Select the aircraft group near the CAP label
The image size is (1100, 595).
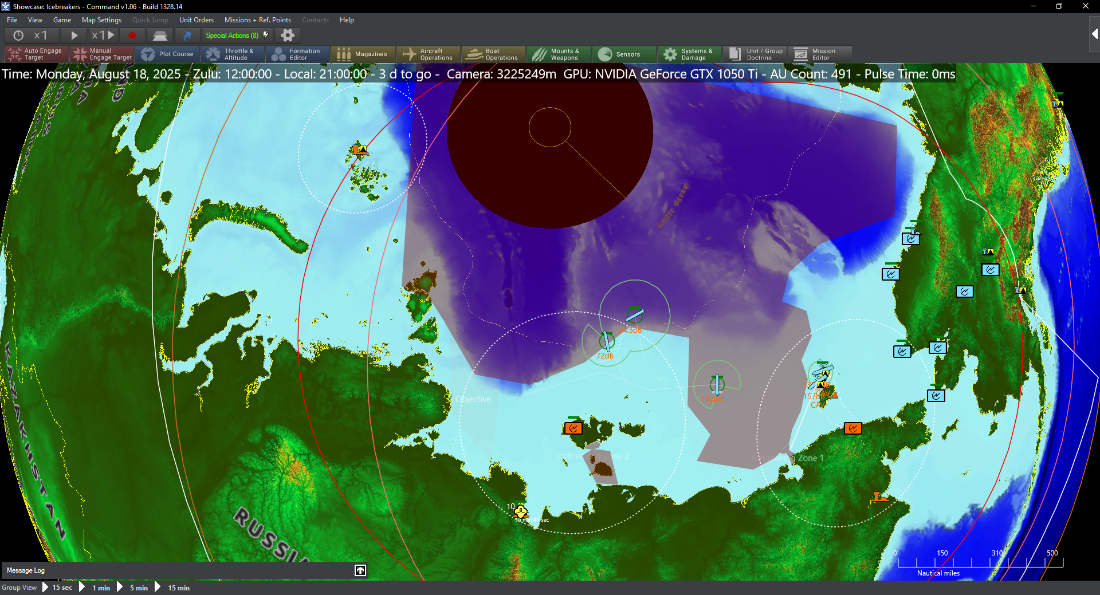[819, 377]
